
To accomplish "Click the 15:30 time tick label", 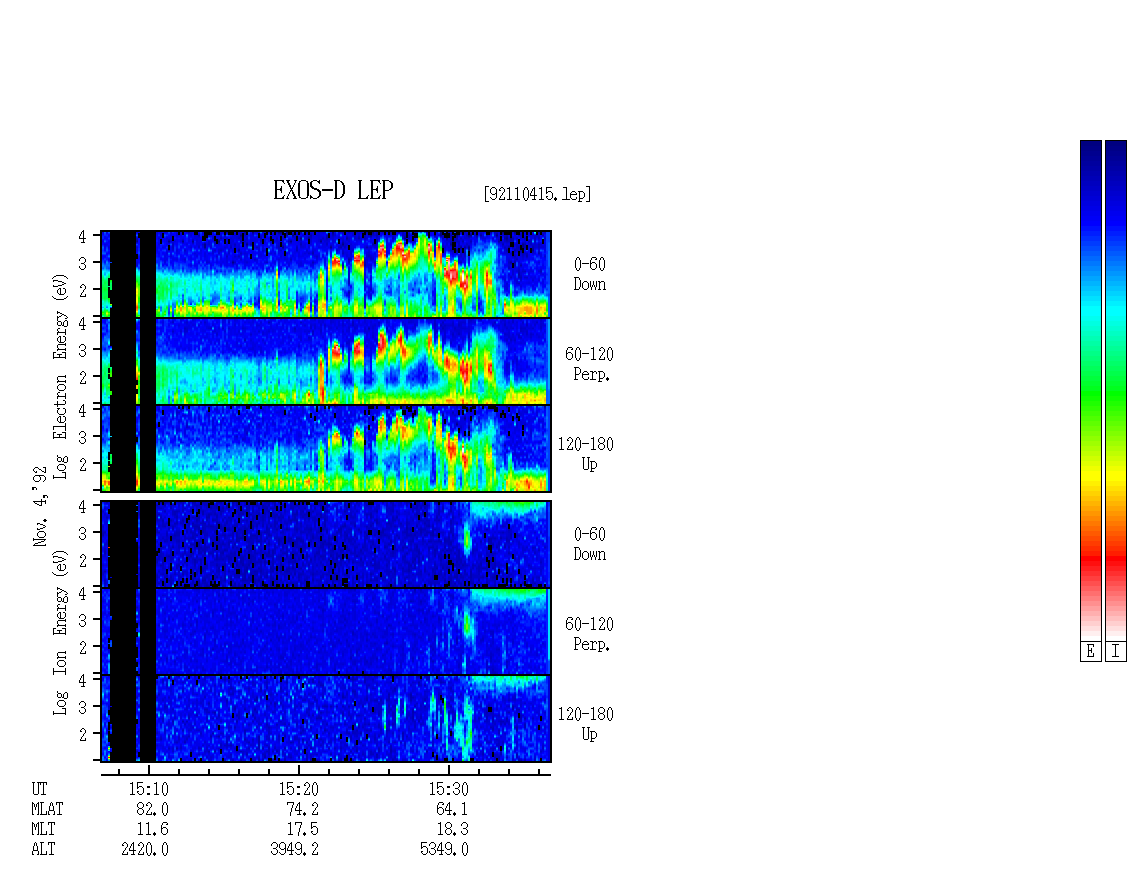I will tap(448, 789).
